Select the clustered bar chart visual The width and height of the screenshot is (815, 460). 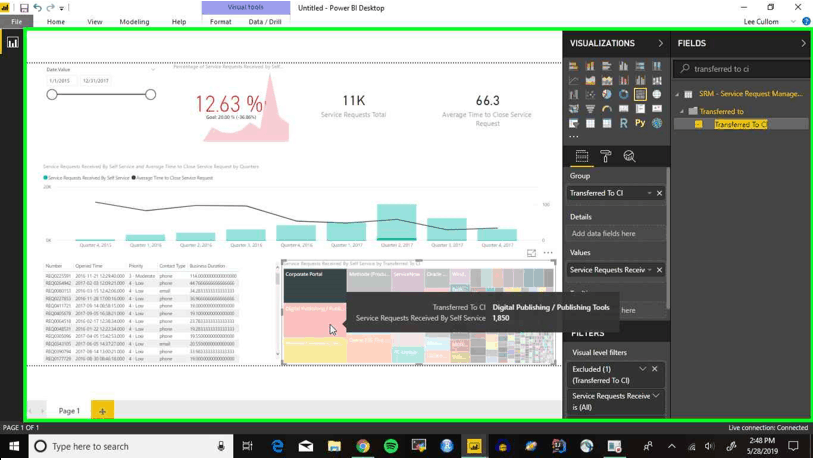pos(607,66)
